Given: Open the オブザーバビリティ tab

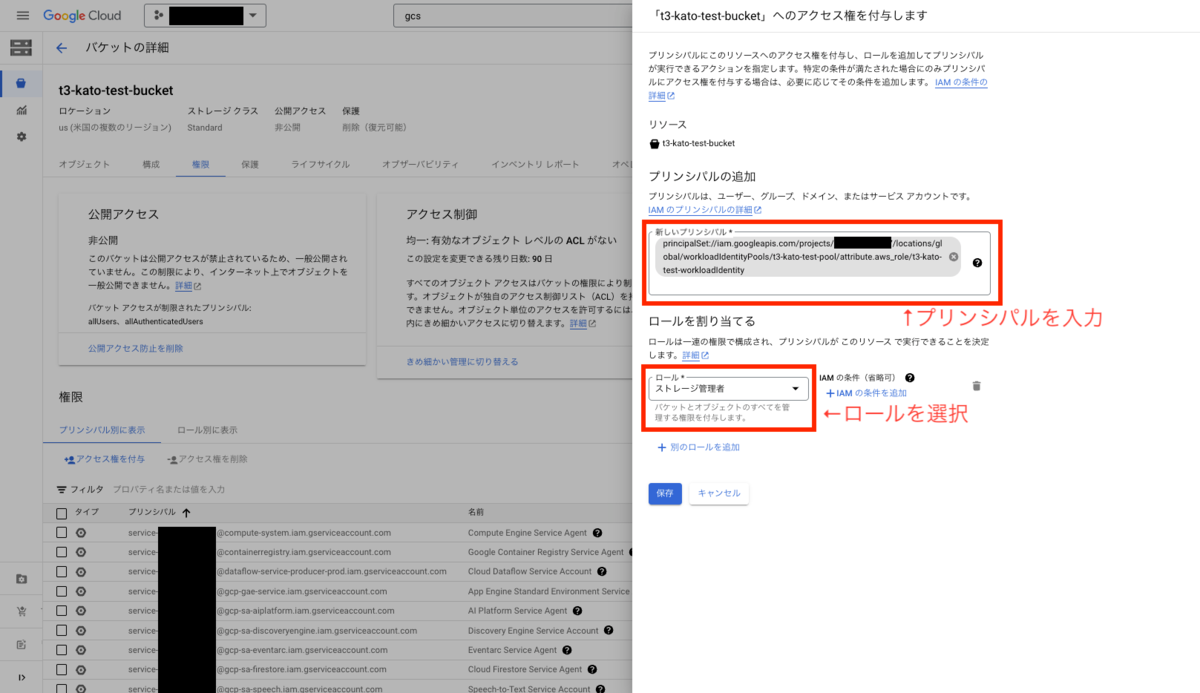Looking at the screenshot, I should pos(420,164).
